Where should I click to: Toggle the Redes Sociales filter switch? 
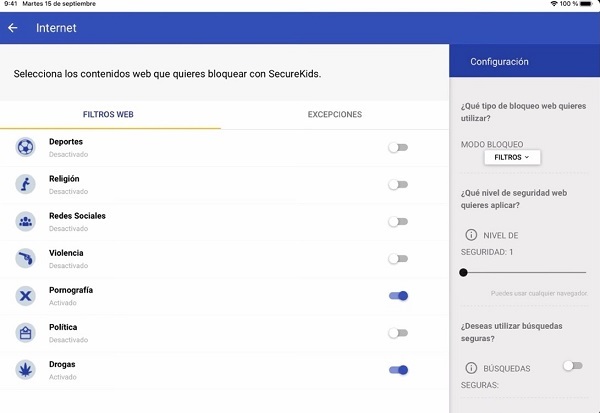(398, 222)
